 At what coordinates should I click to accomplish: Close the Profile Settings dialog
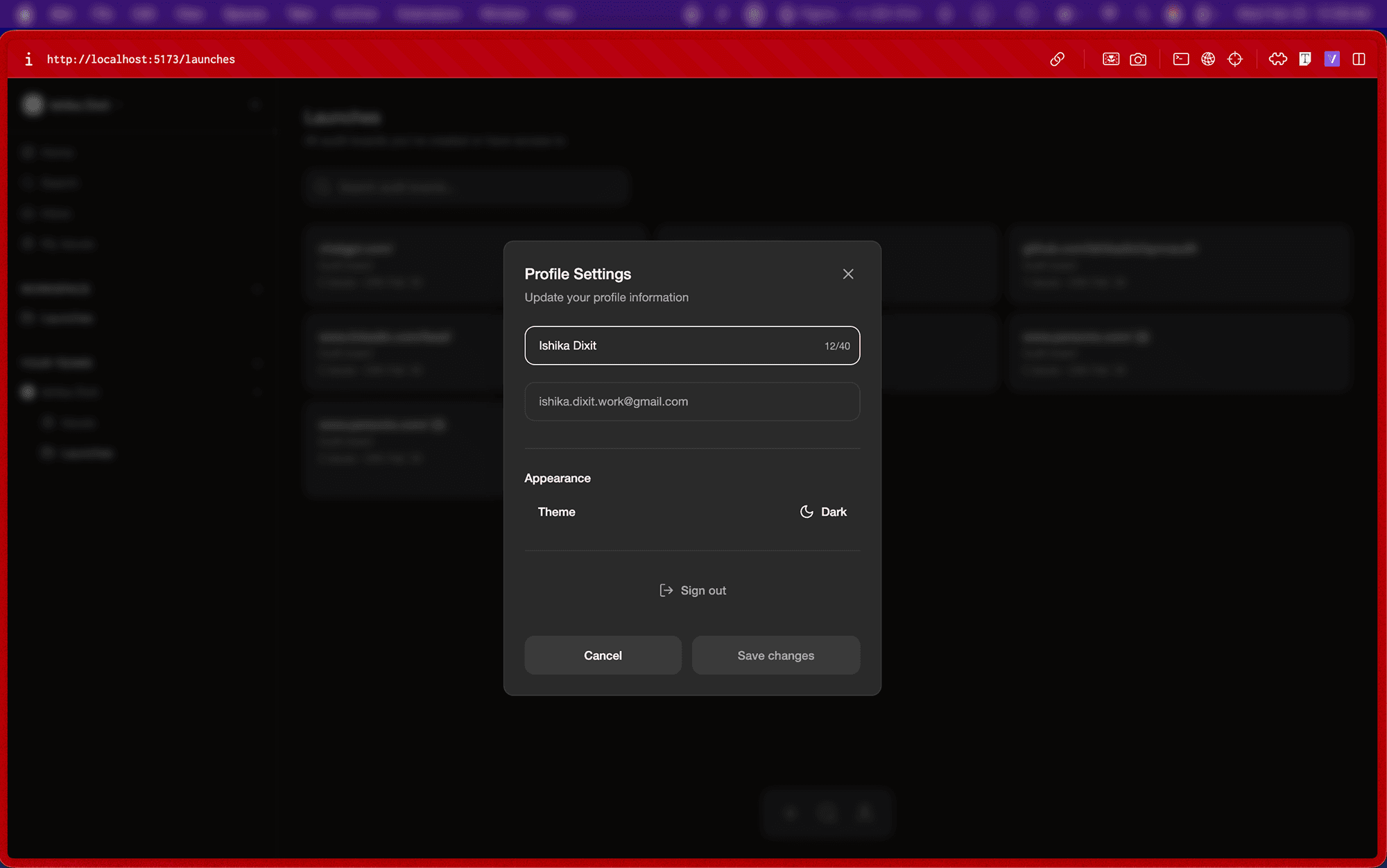tap(847, 274)
